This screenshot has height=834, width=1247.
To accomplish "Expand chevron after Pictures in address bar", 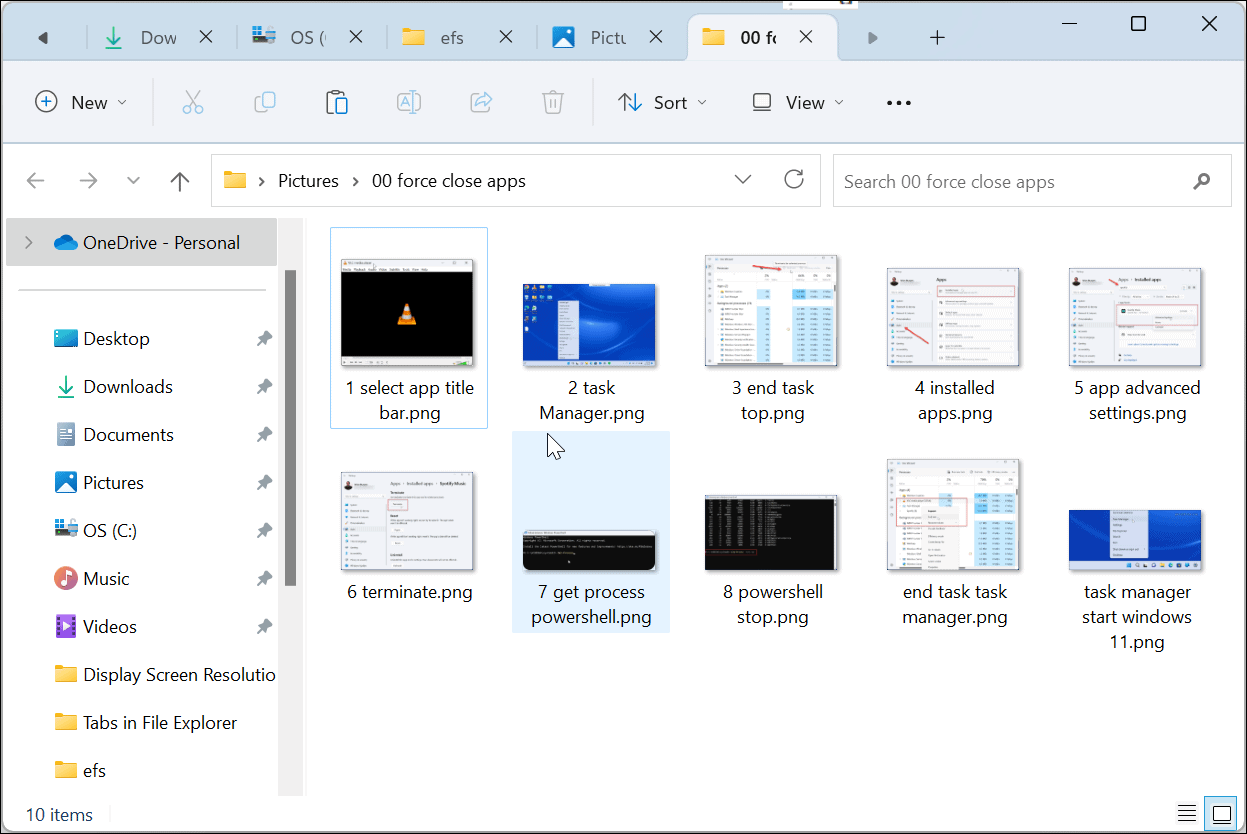I will coord(356,181).
